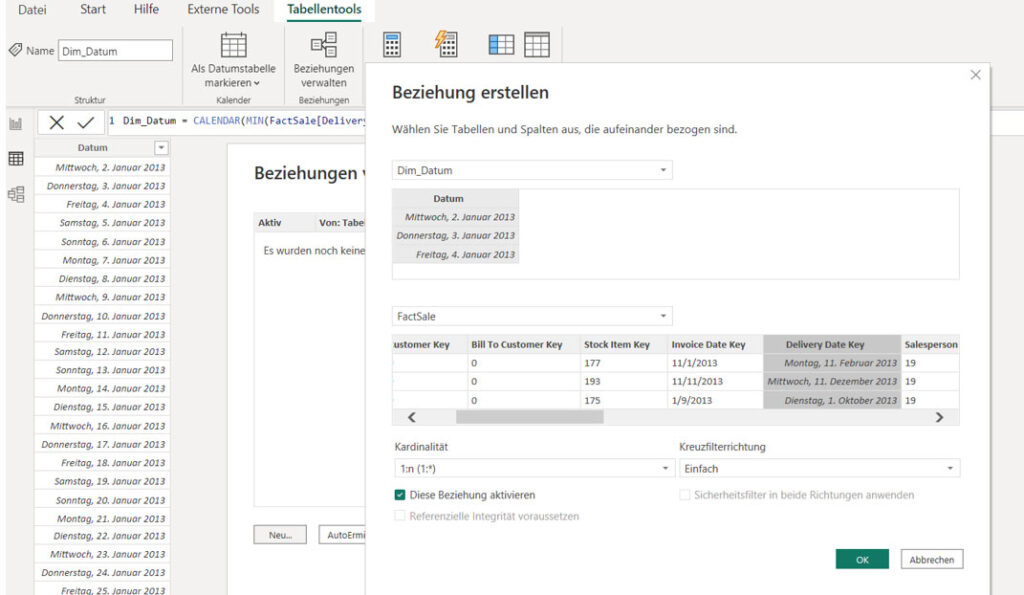Click the FactSale preview horizontal scrollbar

point(530,417)
